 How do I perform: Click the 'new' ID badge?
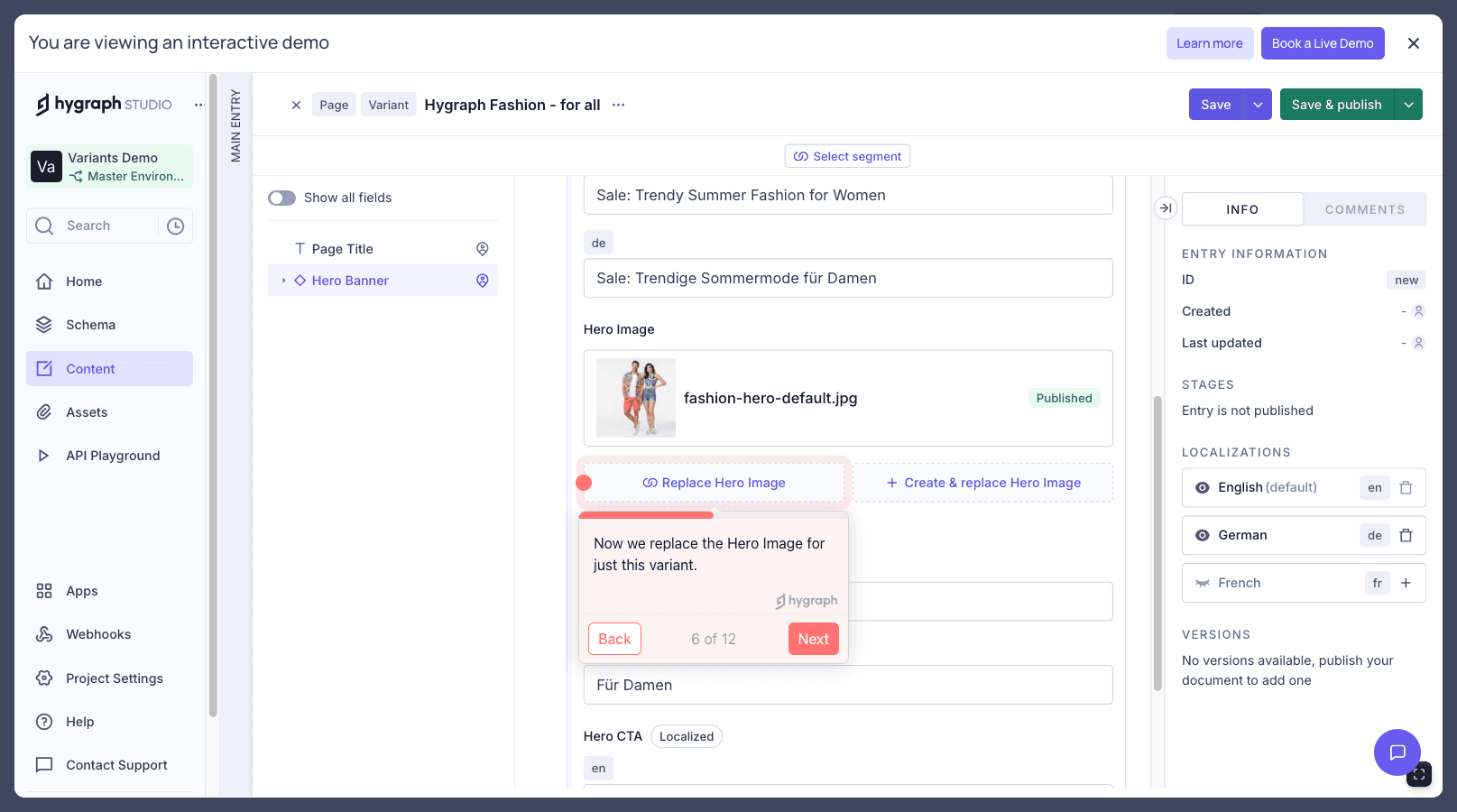(1406, 280)
